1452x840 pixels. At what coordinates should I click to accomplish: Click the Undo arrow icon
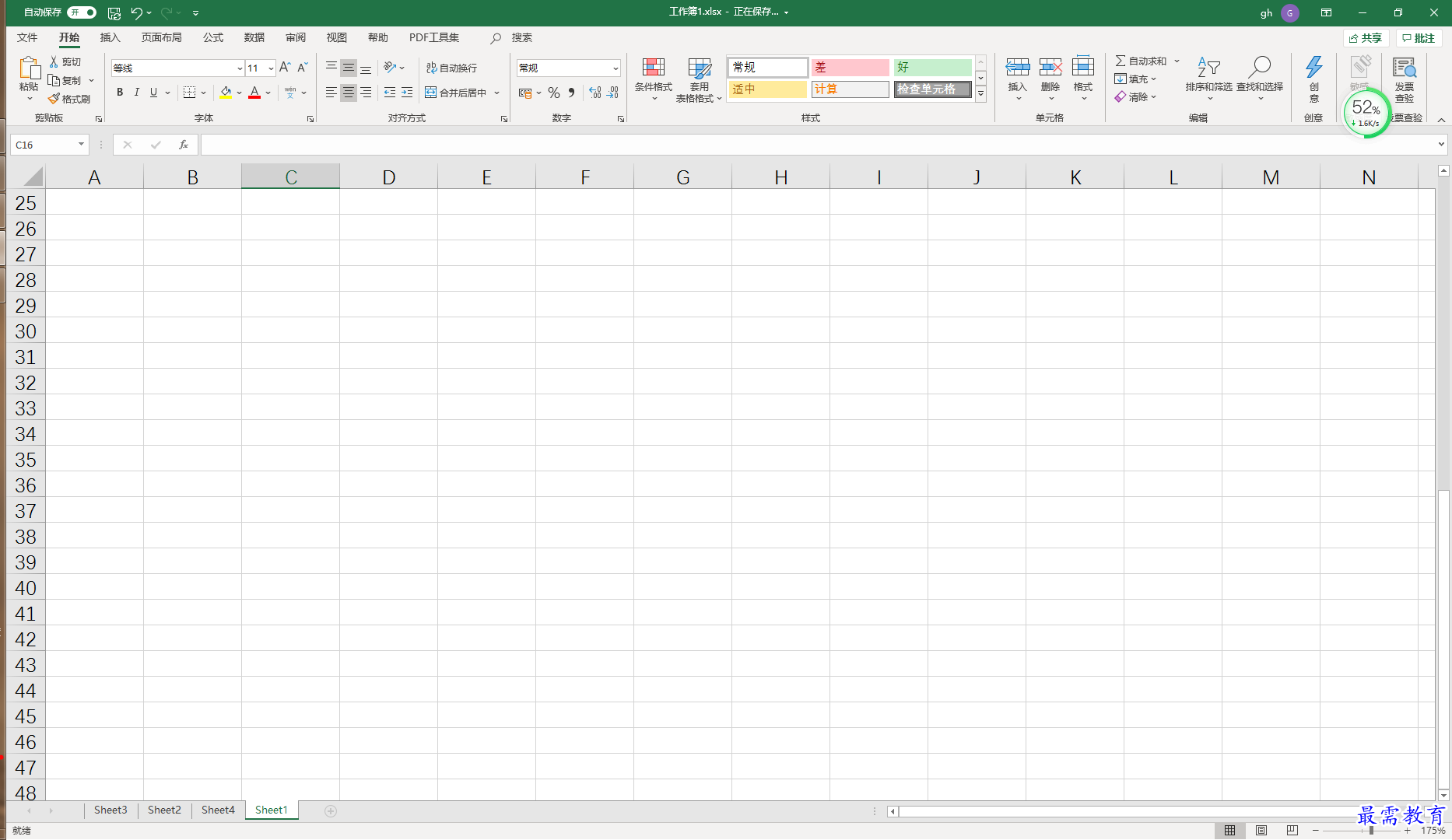pyautogui.click(x=137, y=12)
